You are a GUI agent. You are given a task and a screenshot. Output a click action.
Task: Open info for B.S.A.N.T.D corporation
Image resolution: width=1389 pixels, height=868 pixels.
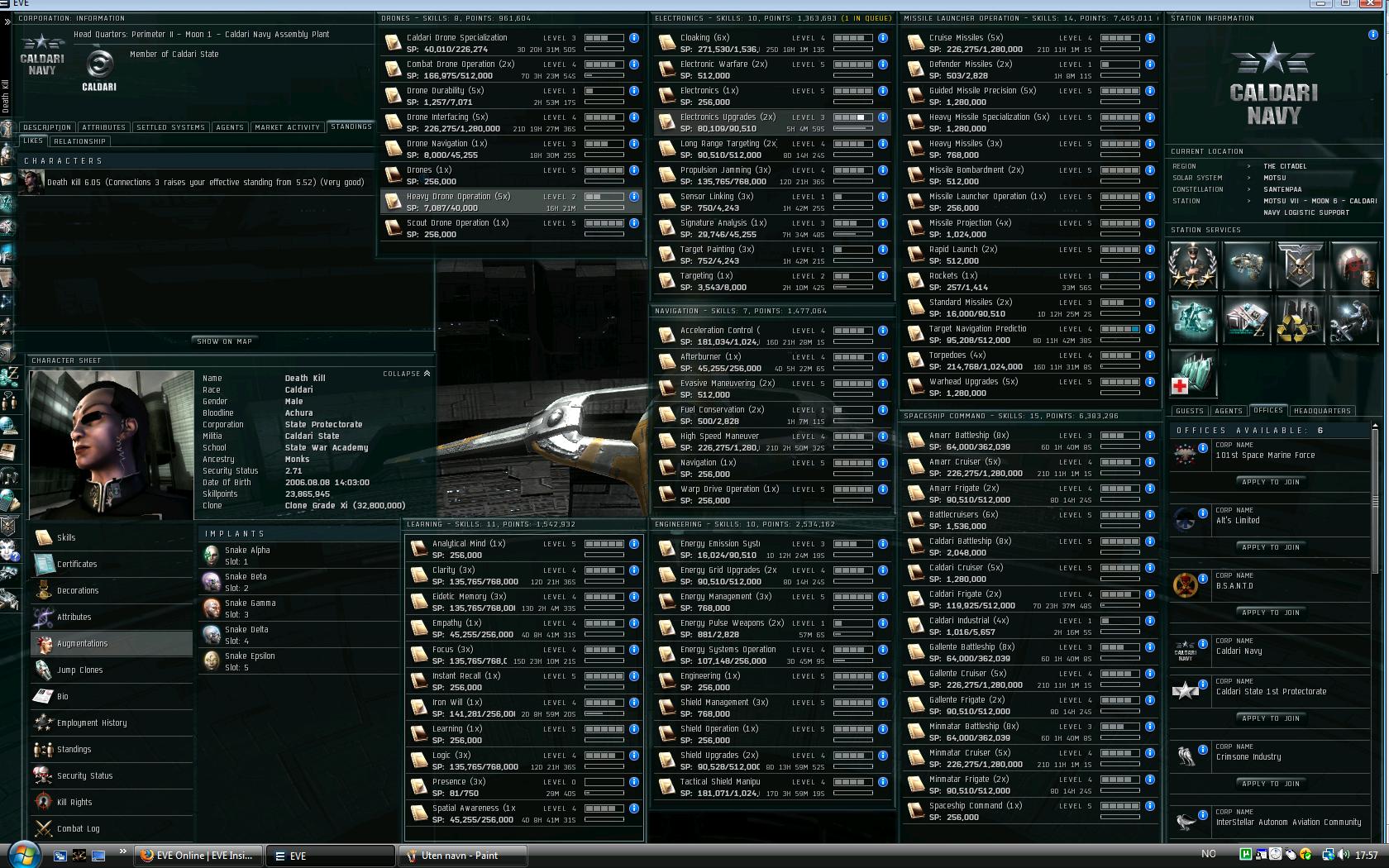tap(1203, 579)
